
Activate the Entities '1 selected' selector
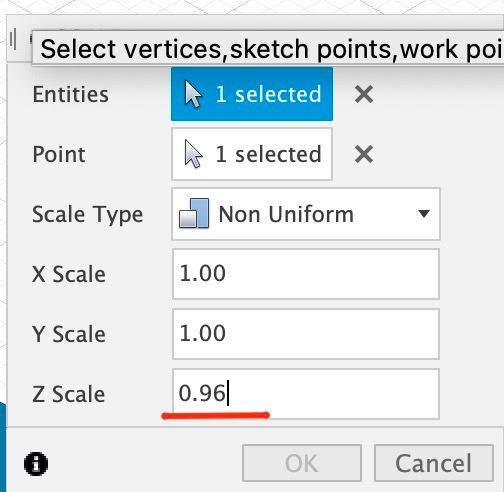click(252, 94)
